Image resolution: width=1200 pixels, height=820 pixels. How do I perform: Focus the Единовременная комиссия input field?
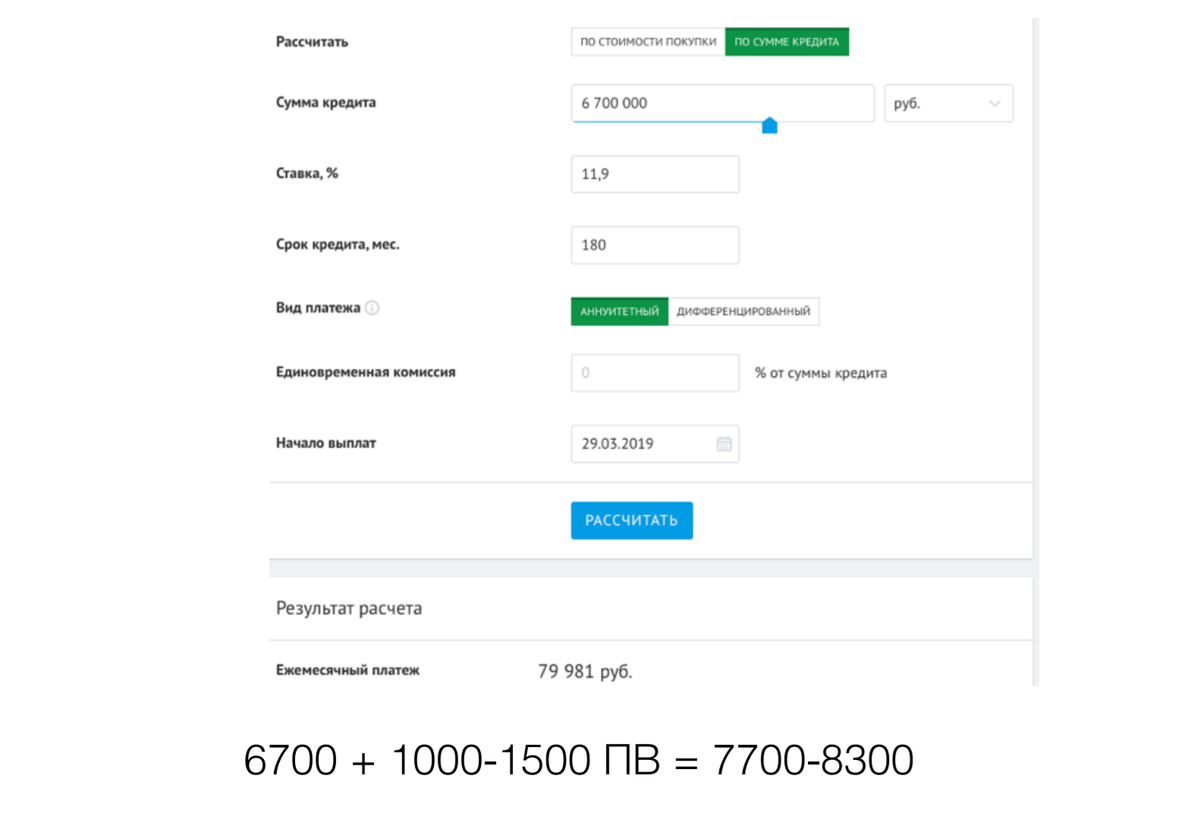(655, 373)
